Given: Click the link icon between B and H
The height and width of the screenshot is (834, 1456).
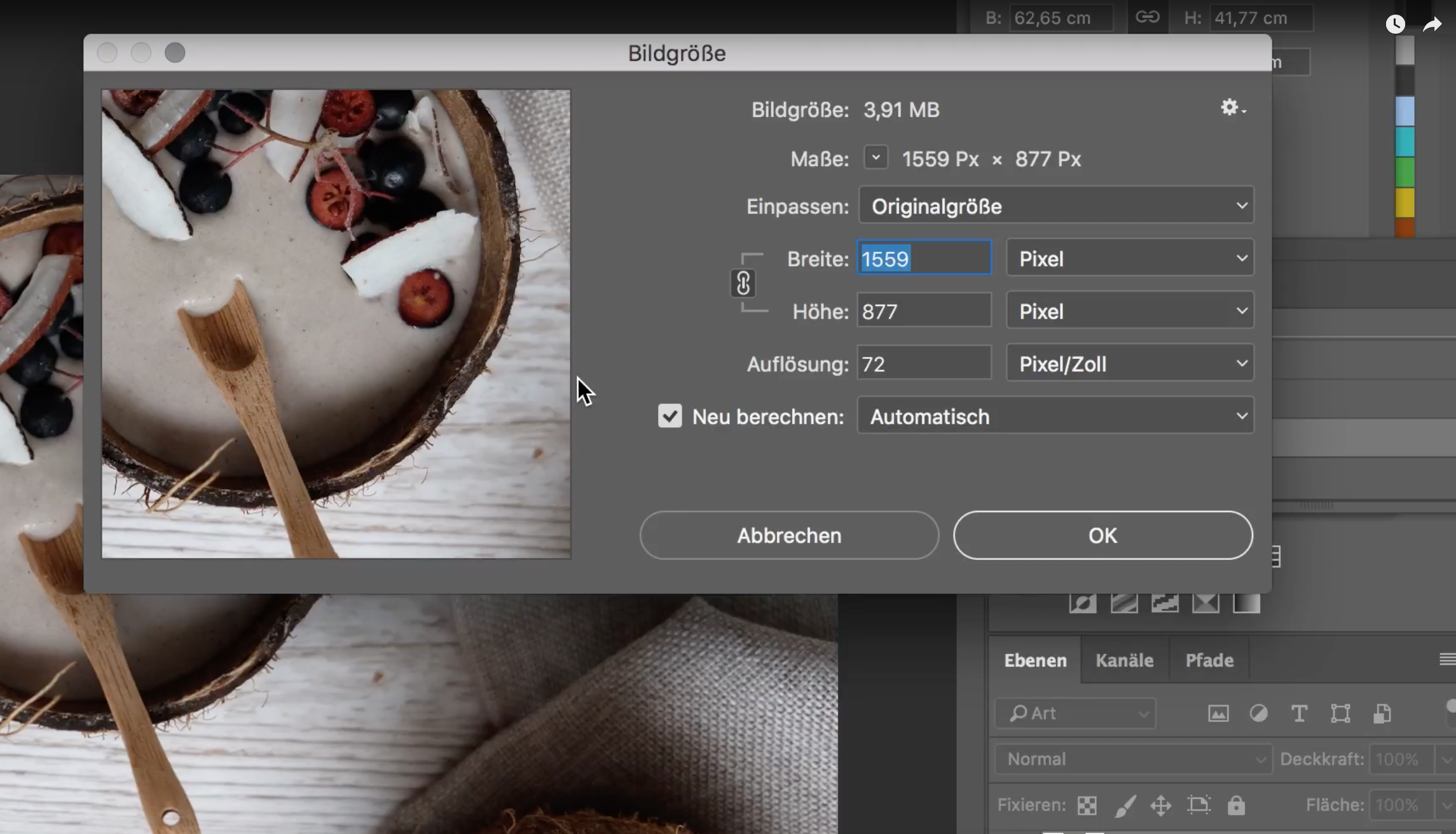Looking at the screenshot, I should [x=1147, y=17].
